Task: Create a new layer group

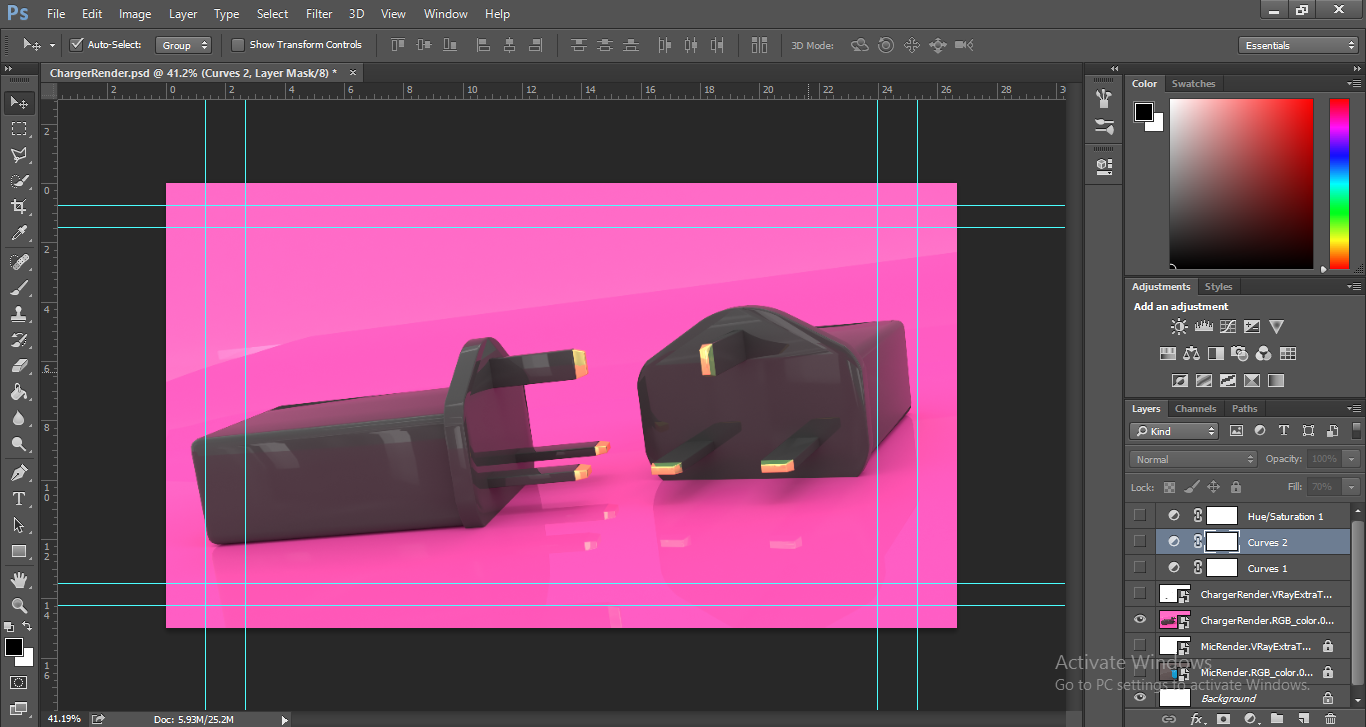Action: click(x=1277, y=719)
